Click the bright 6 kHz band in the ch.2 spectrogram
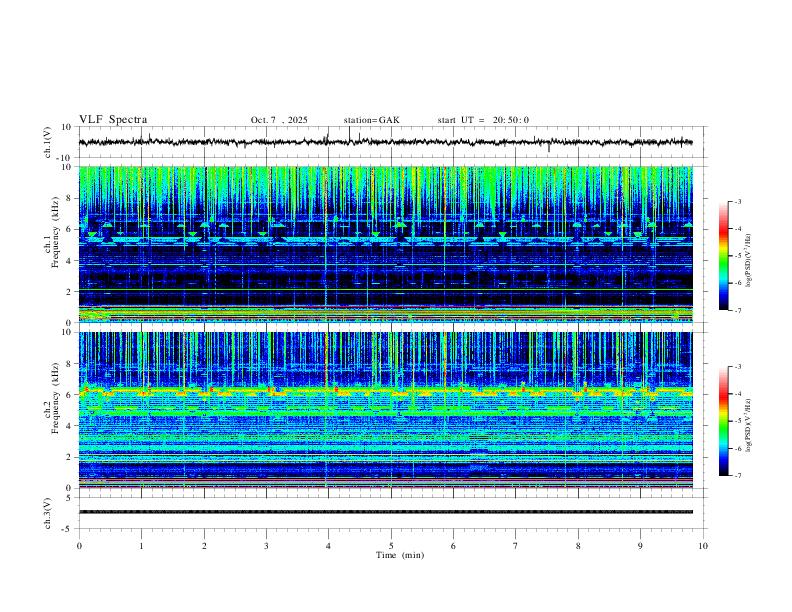Screen dimensions: 792x612 pos(385,391)
